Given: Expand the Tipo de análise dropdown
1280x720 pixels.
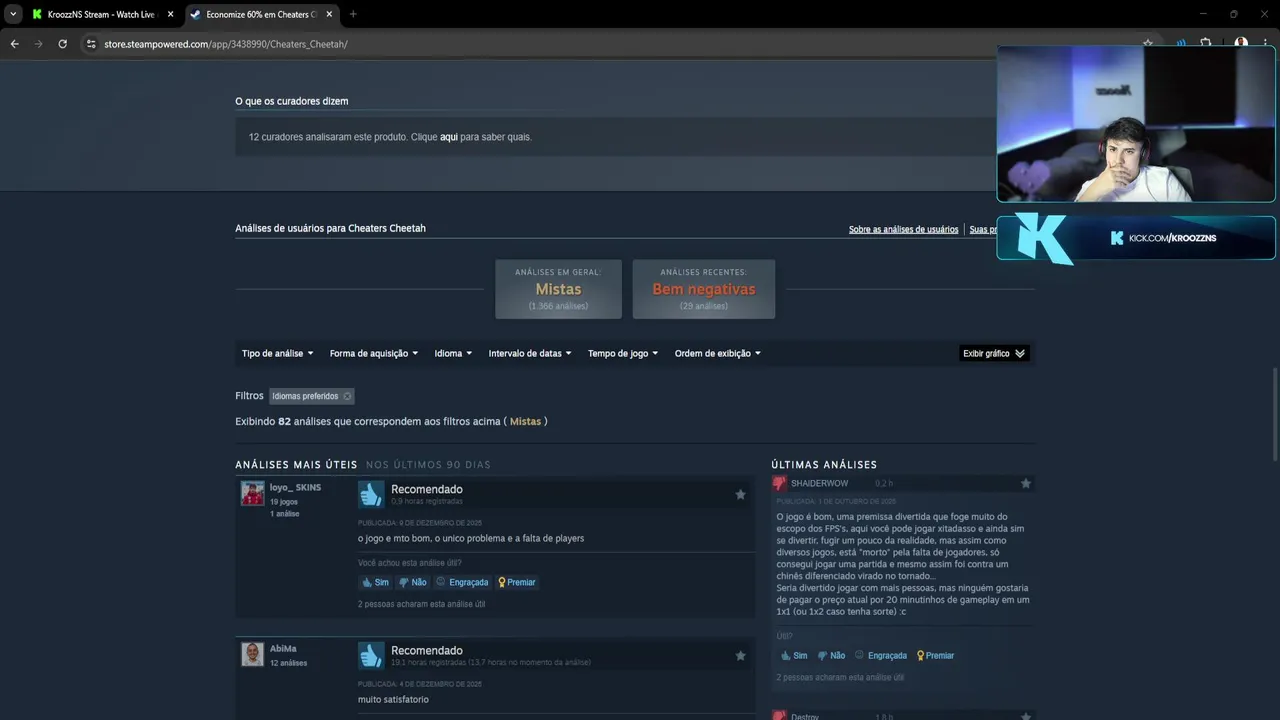Looking at the screenshot, I should click(277, 353).
